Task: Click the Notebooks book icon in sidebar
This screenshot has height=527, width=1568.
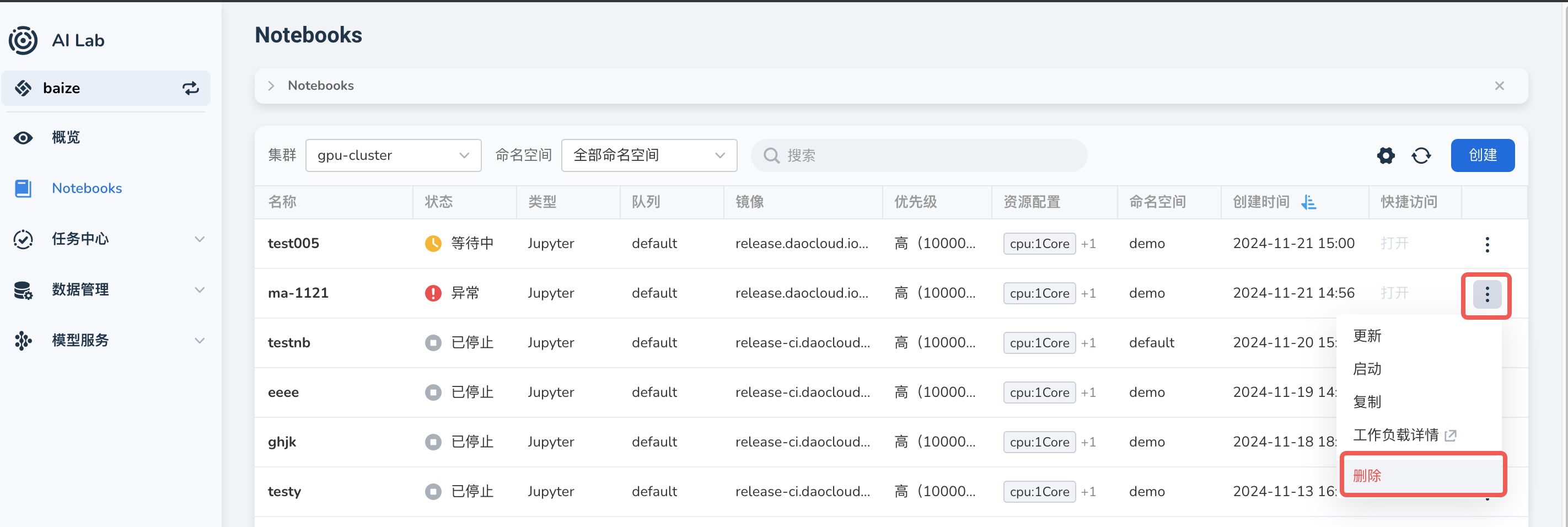Action: pyautogui.click(x=23, y=189)
